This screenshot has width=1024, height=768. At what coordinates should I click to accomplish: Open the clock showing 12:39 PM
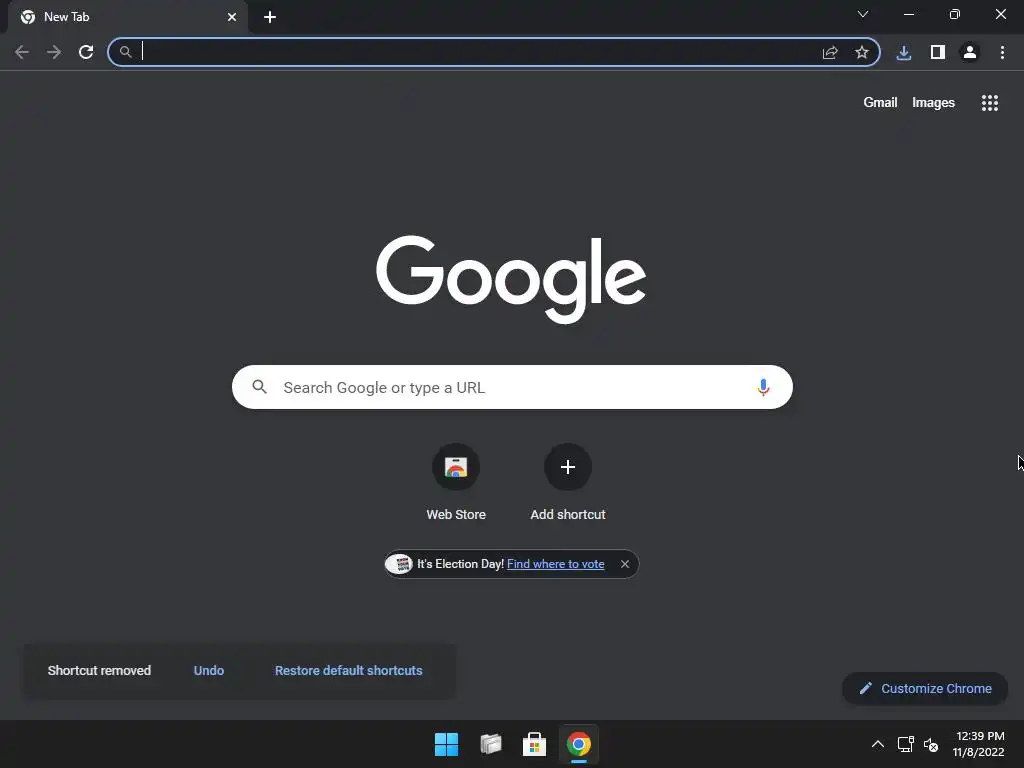coord(979,744)
